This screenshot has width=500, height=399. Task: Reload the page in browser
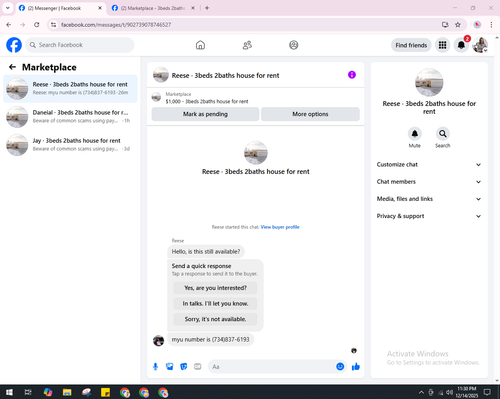37,25
